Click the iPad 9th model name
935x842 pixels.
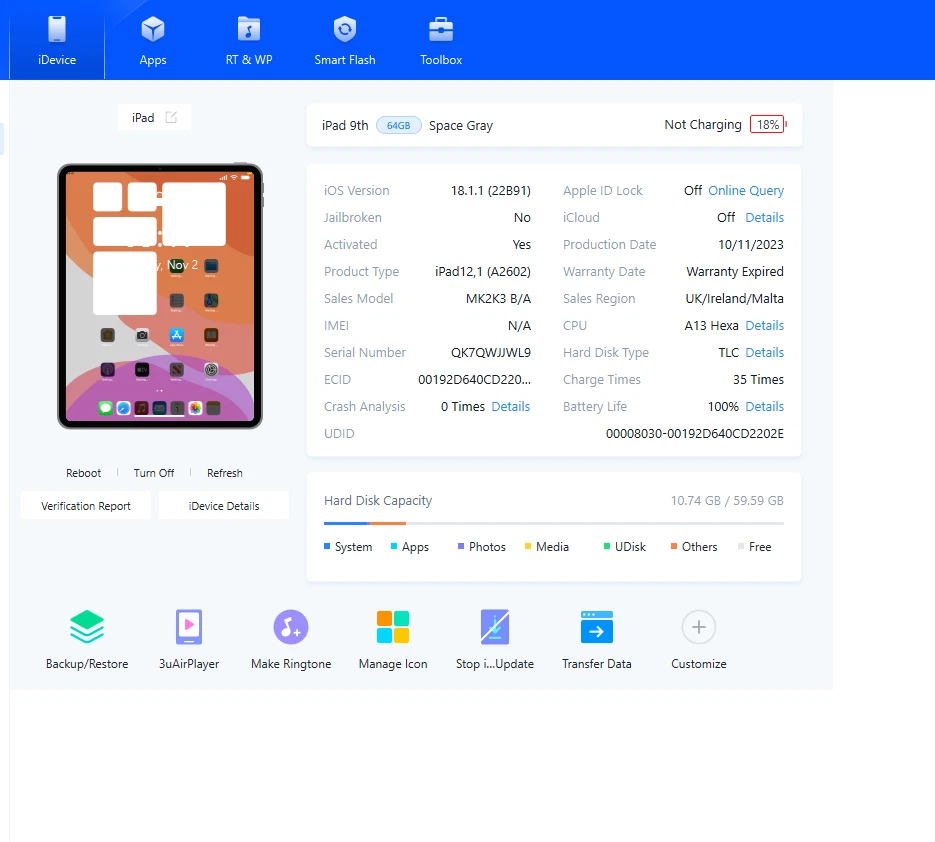pyautogui.click(x=345, y=125)
